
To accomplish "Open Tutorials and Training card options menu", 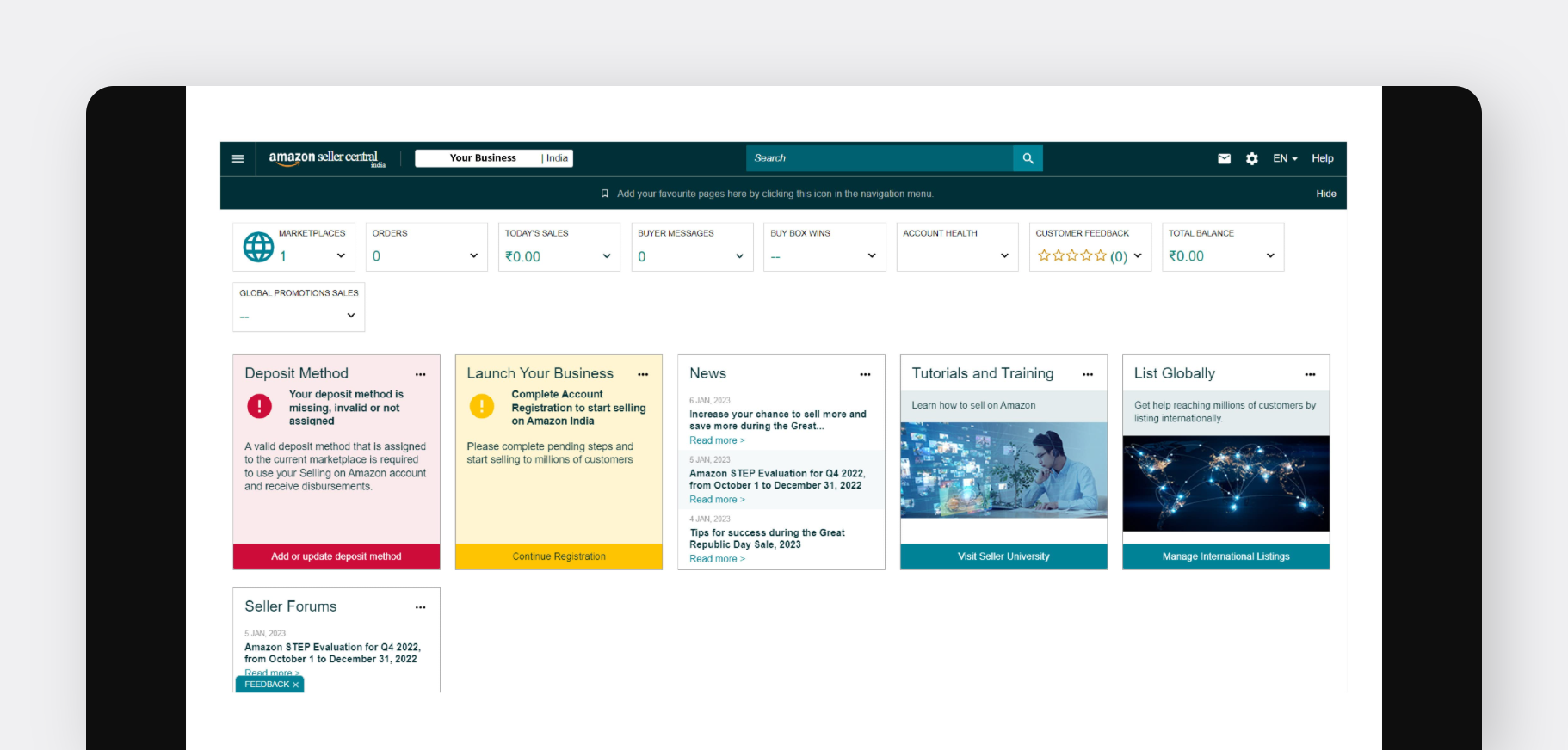I will coord(1088,374).
